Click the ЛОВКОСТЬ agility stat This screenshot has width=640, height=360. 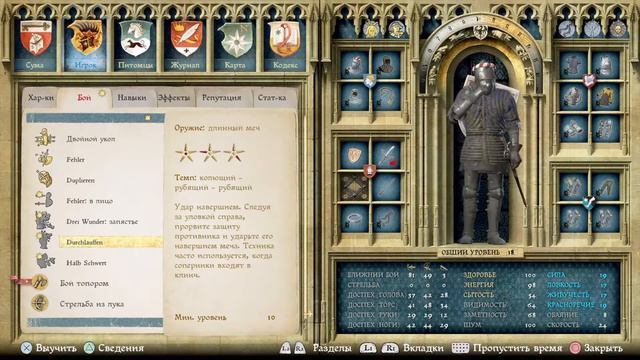577,285
